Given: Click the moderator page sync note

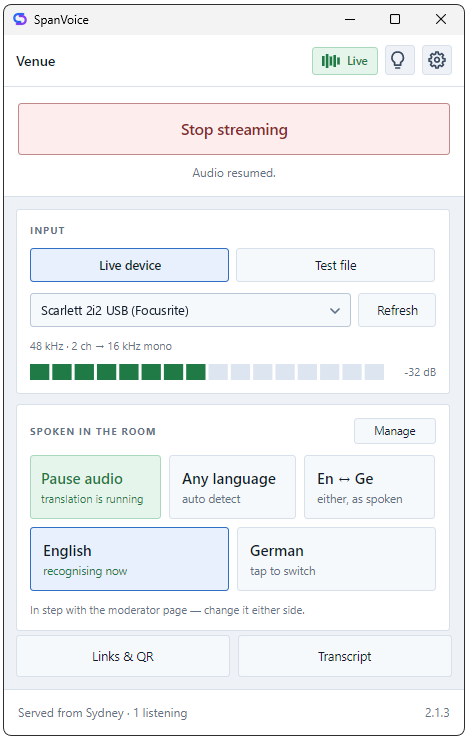Looking at the screenshot, I should (x=167, y=610).
